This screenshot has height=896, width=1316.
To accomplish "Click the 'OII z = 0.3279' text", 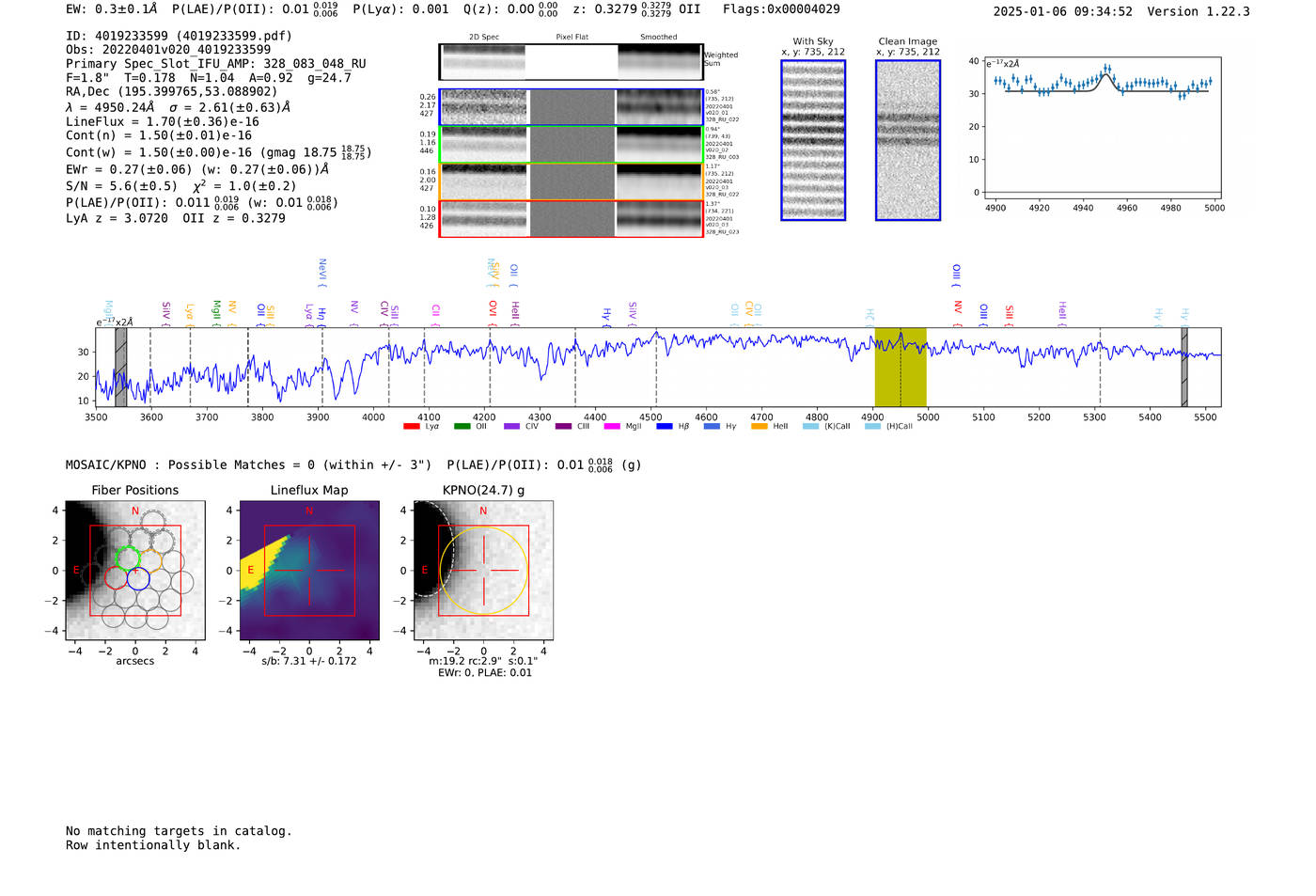I will [x=234, y=218].
